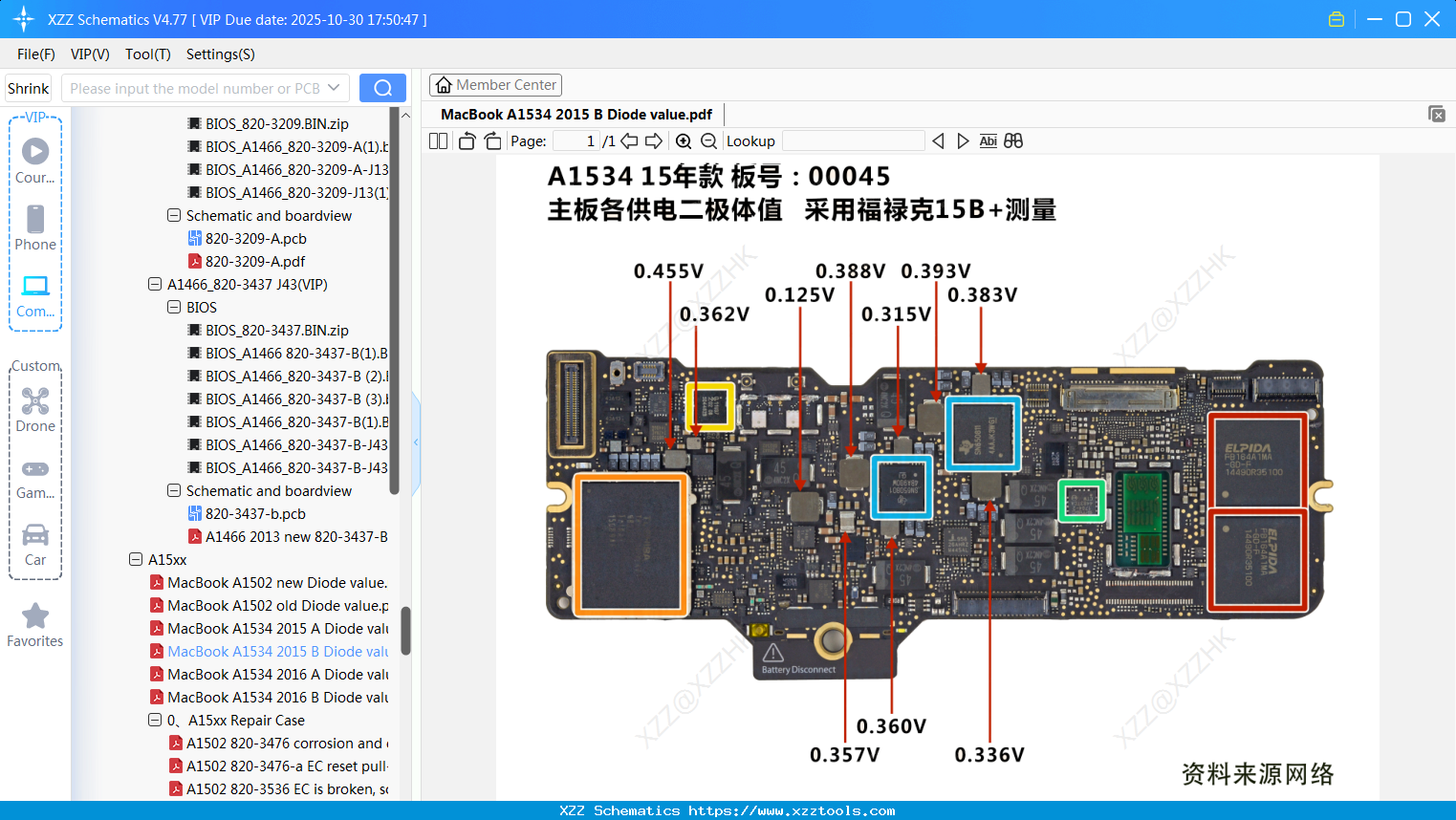Collapse Schematic and boardview above 820-3437-b.pcb

tap(174, 491)
